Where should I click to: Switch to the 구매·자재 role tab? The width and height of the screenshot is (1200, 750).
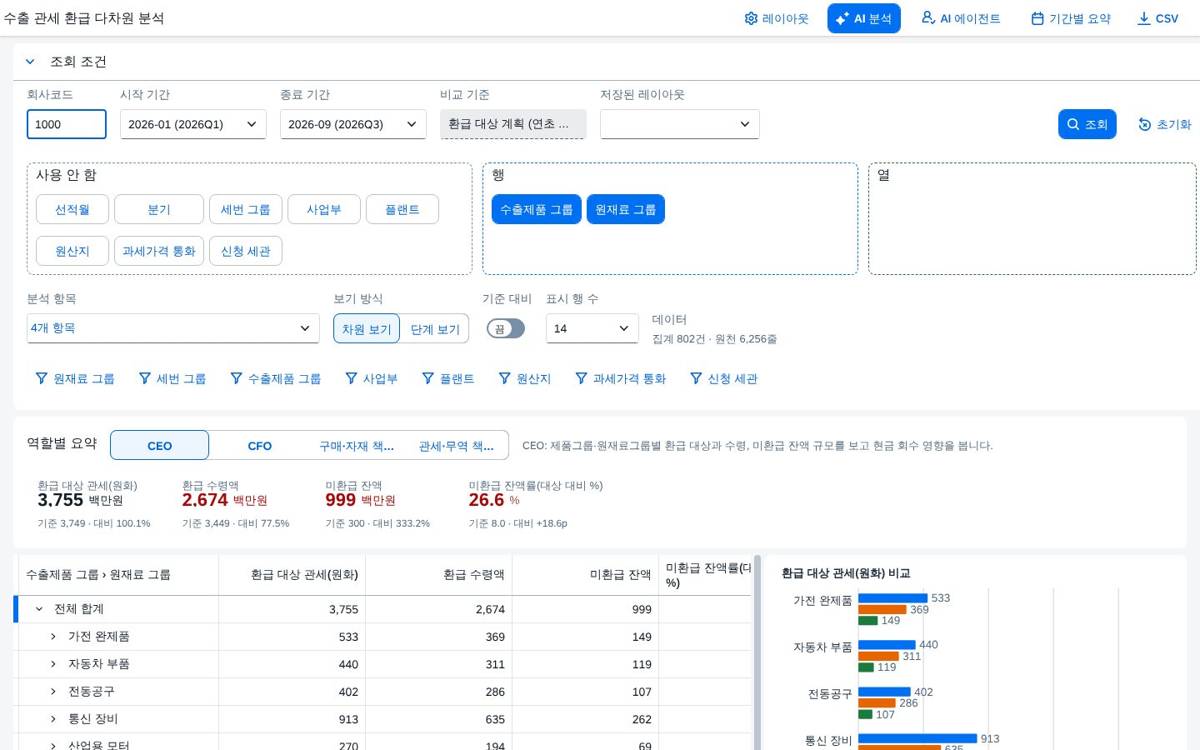[x=357, y=445]
